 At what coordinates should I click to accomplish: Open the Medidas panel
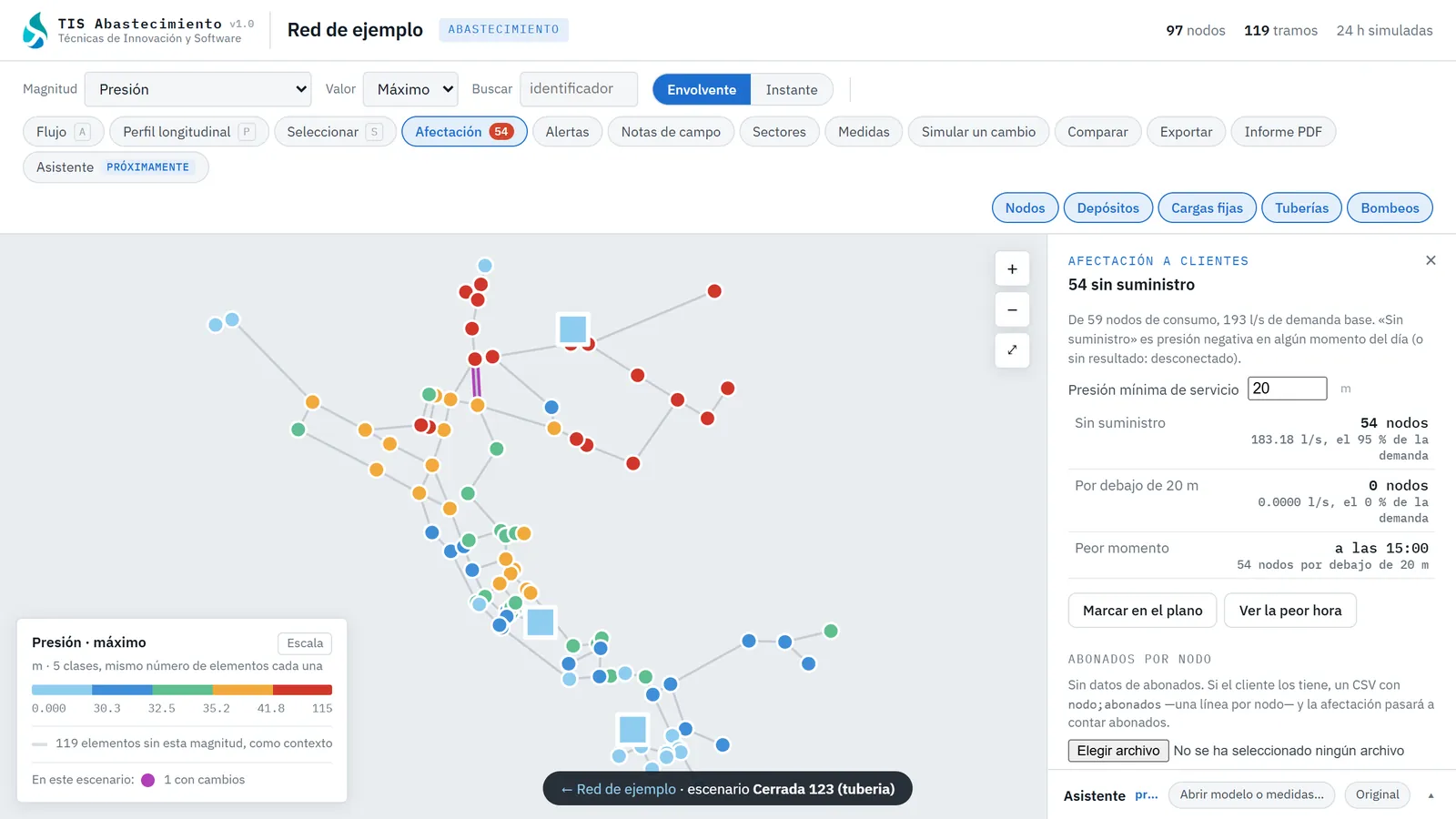coord(864,132)
